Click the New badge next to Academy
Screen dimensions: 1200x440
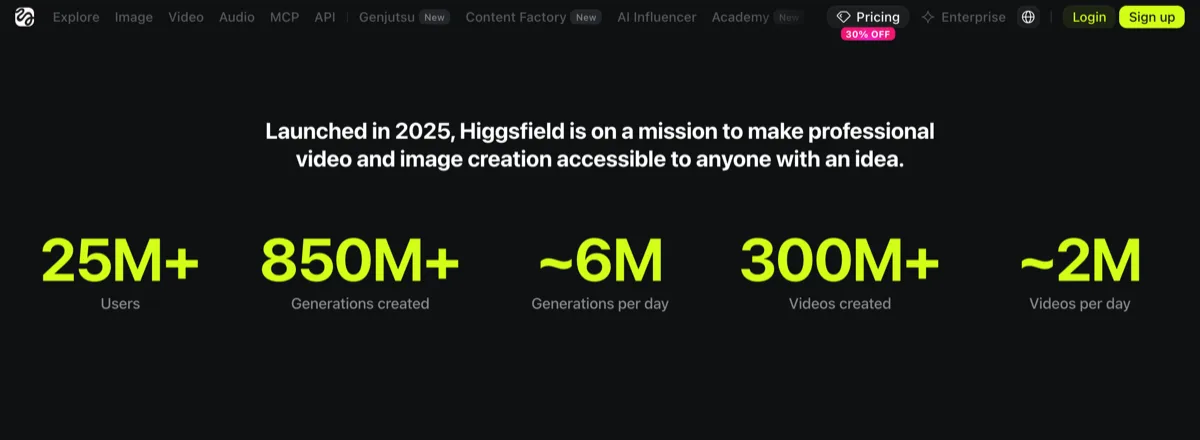click(x=789, y=17)
